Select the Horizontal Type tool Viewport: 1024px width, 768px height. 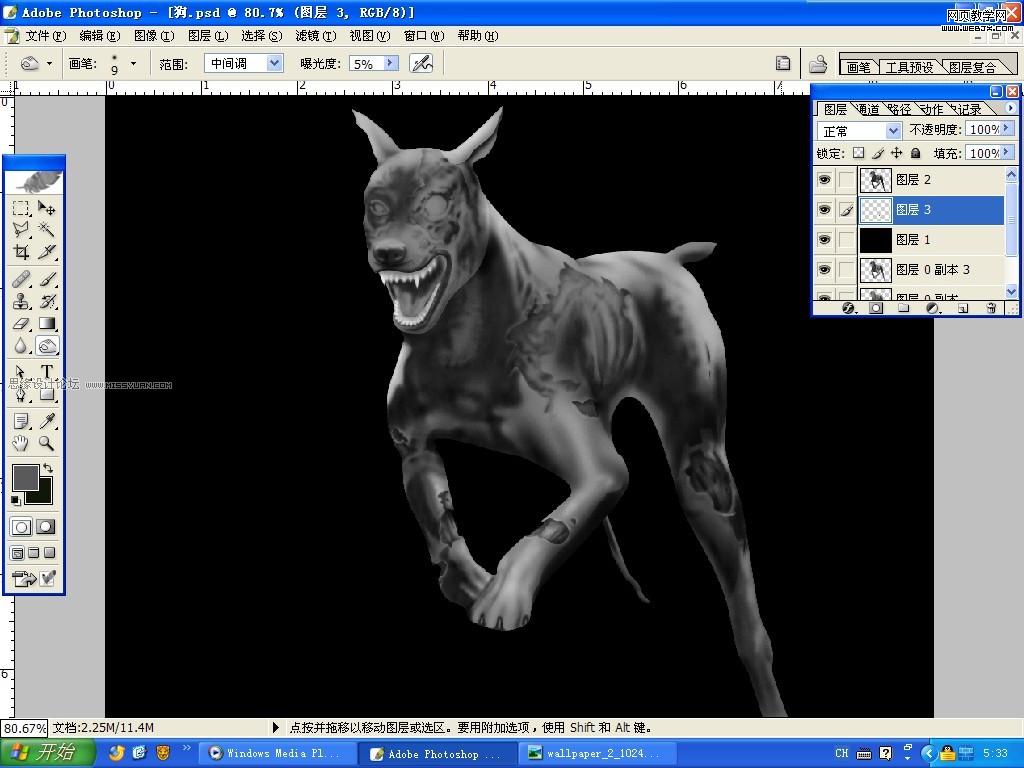tap(46, 372)
